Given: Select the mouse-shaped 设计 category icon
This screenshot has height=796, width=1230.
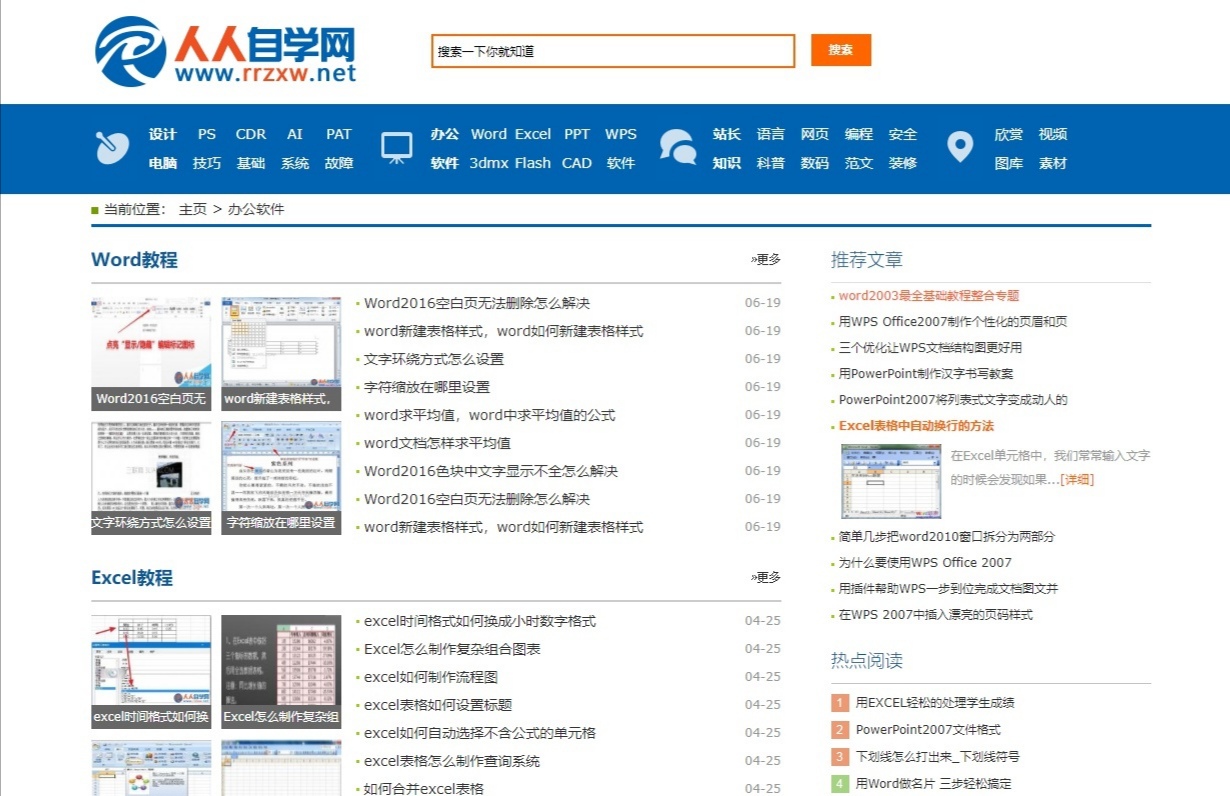Looking at the screenshot, I should 111,148.
